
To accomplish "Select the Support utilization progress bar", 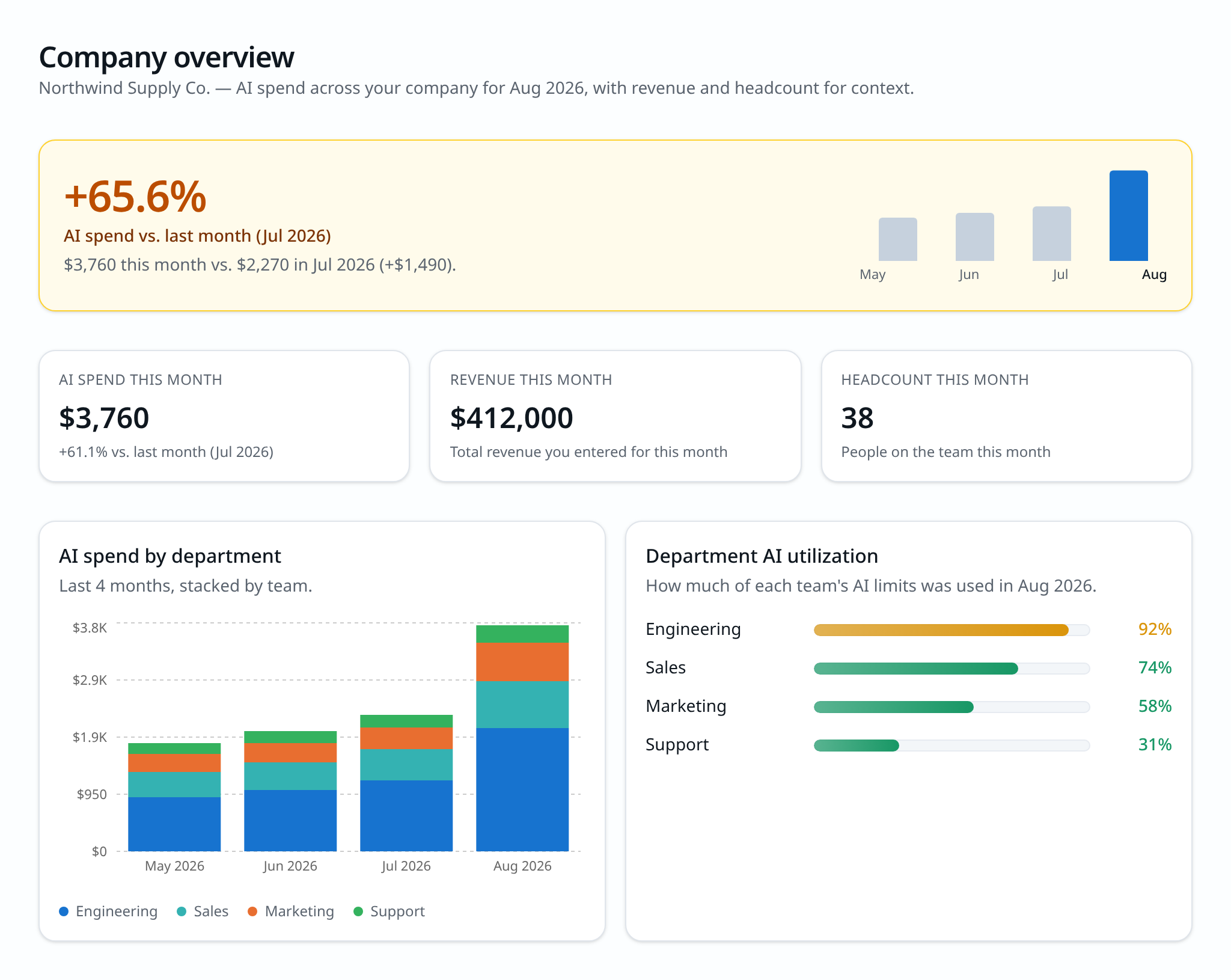I will [x=952, y=746].
